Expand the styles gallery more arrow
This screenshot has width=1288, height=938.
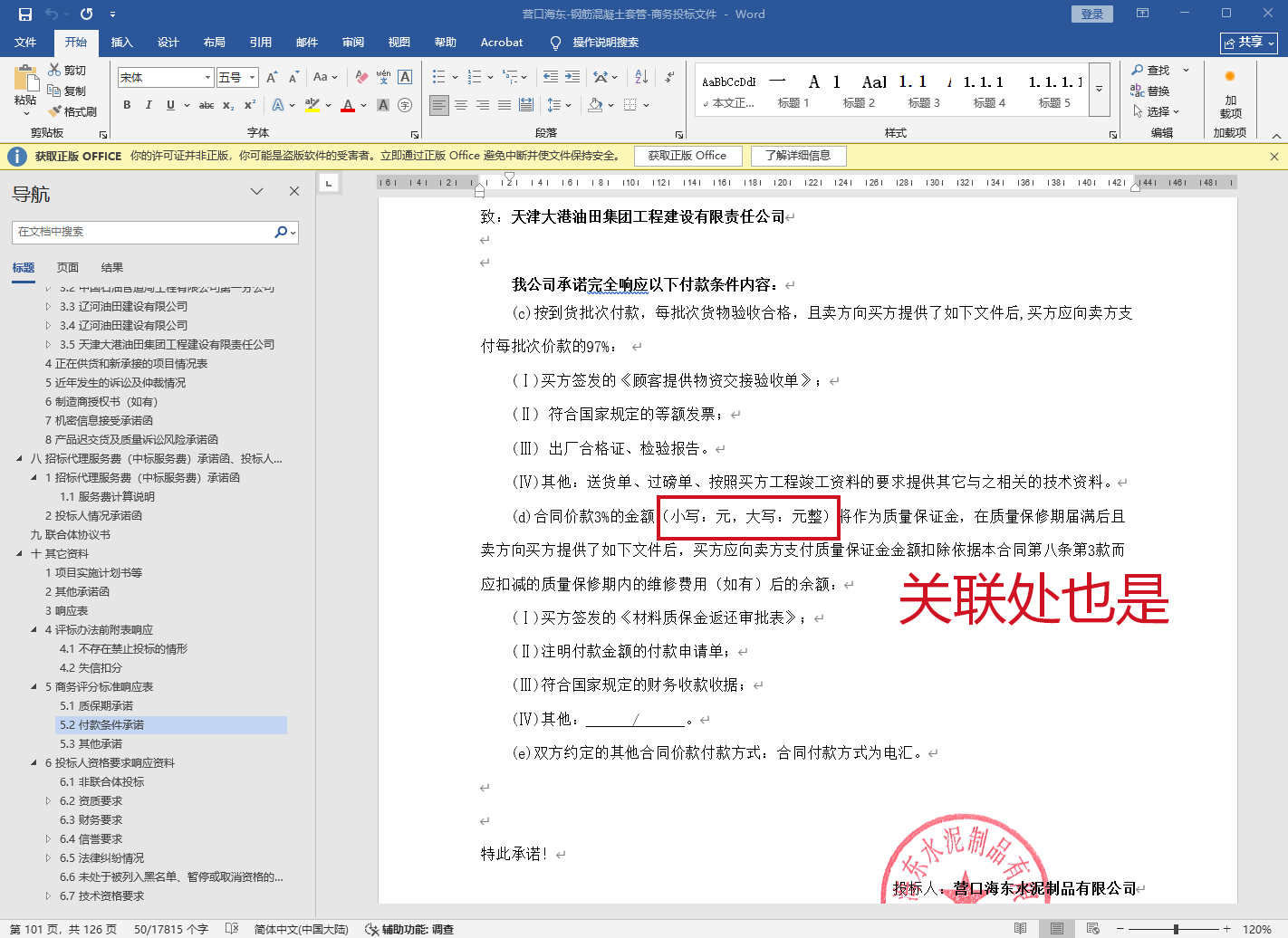coord(1099,89)
